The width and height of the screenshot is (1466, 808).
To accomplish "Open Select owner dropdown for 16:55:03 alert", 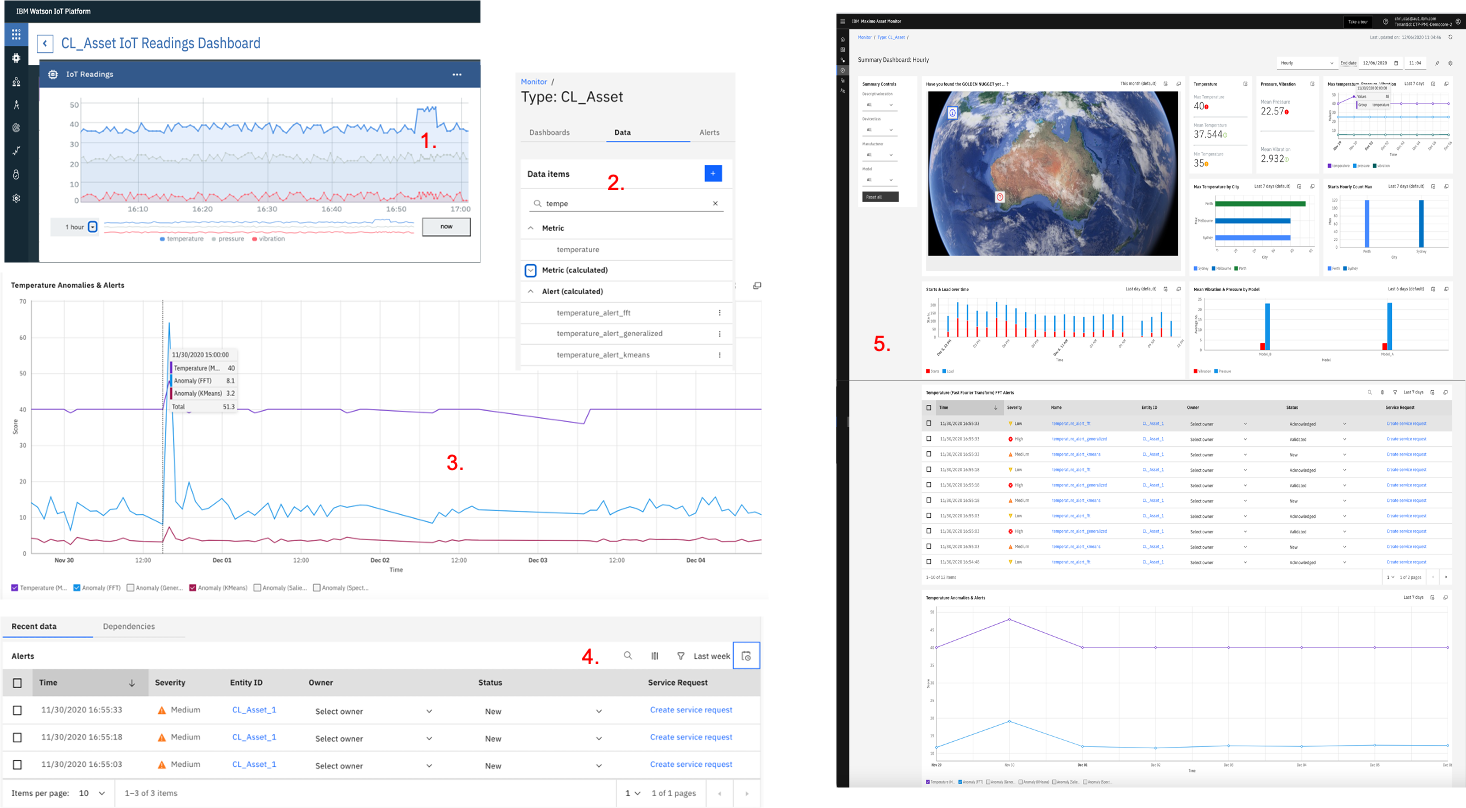I will [374, 766].
